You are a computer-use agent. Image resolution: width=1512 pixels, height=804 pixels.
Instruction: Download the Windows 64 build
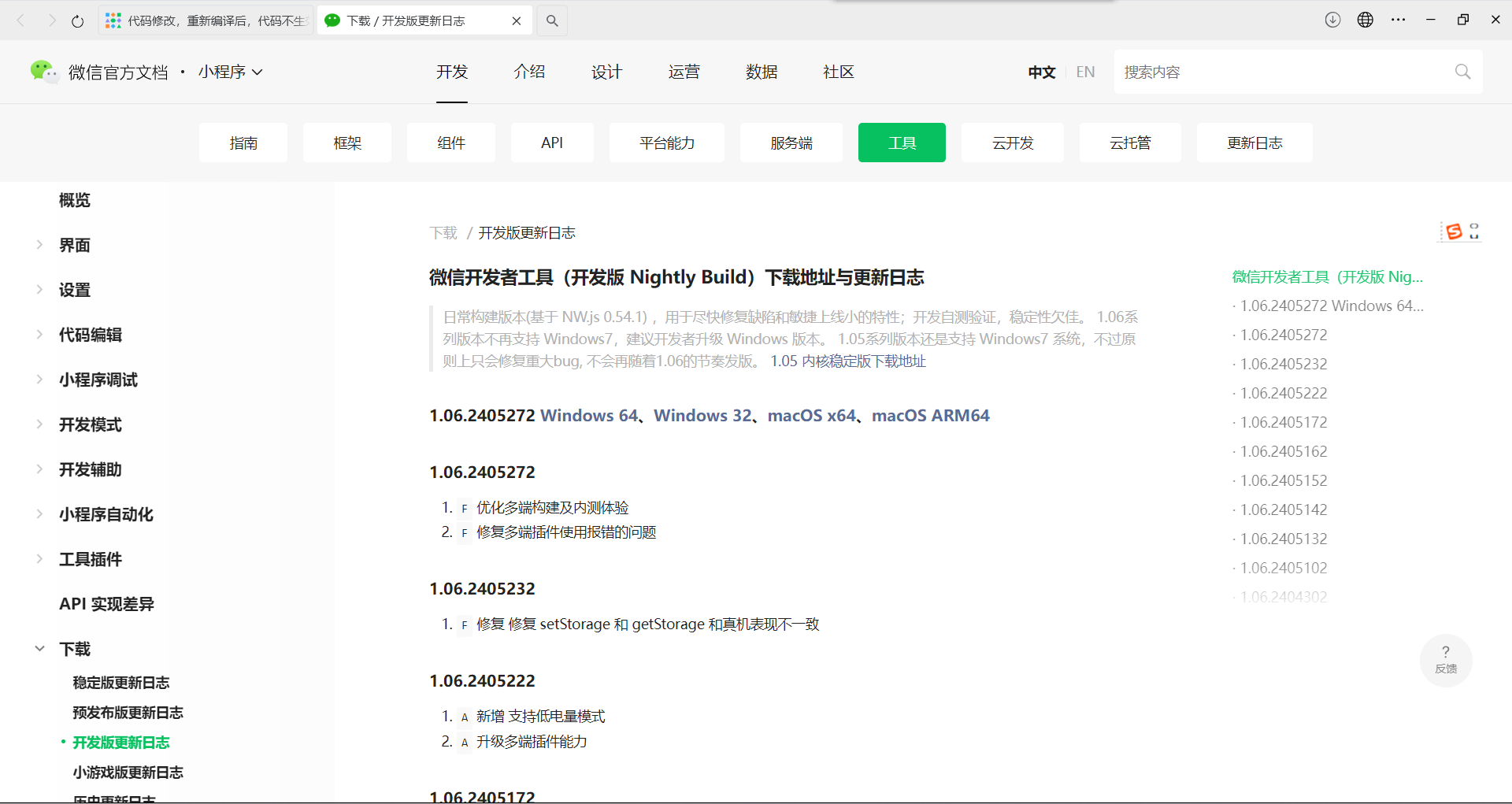[589, 415]
